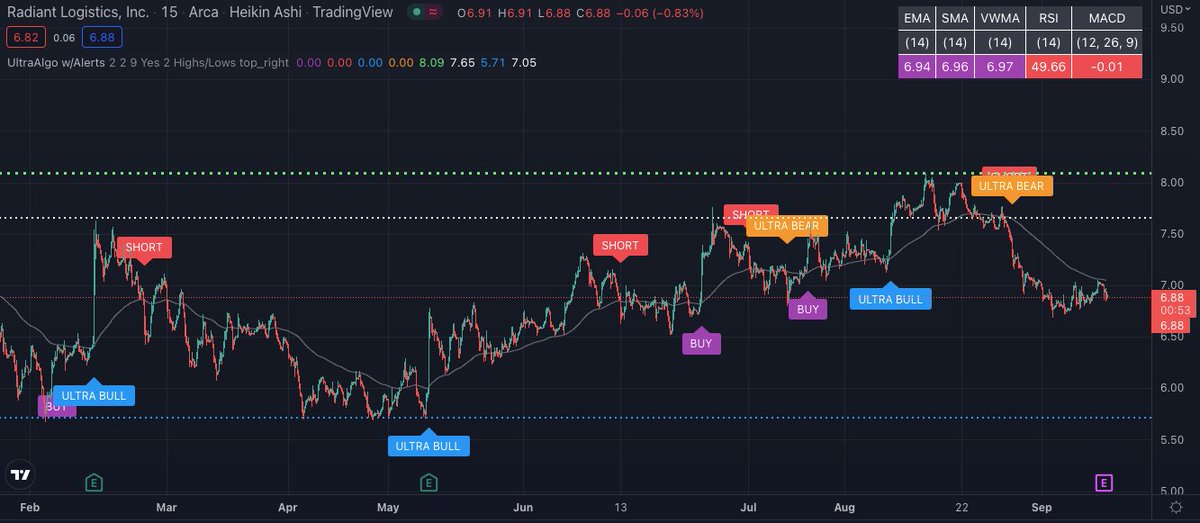Click the VWMA header cell in indicator table

pos(1000,18)
